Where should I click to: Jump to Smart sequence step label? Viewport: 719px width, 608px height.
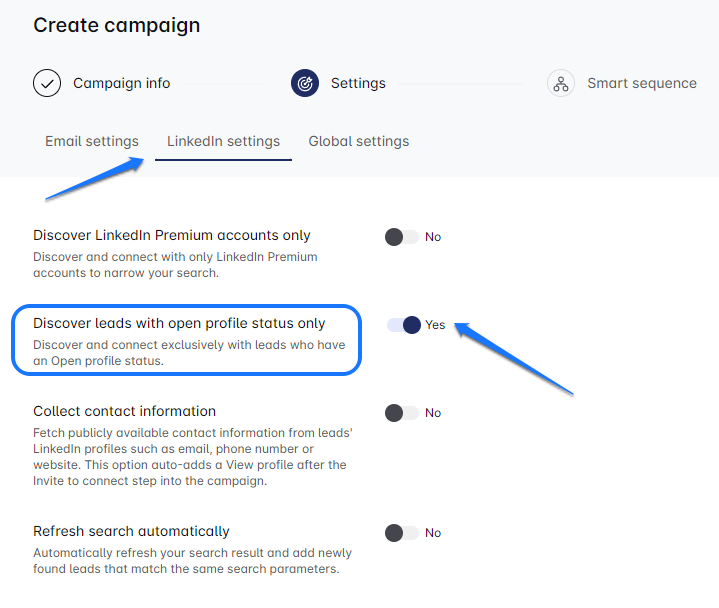(x=641, y=83)
